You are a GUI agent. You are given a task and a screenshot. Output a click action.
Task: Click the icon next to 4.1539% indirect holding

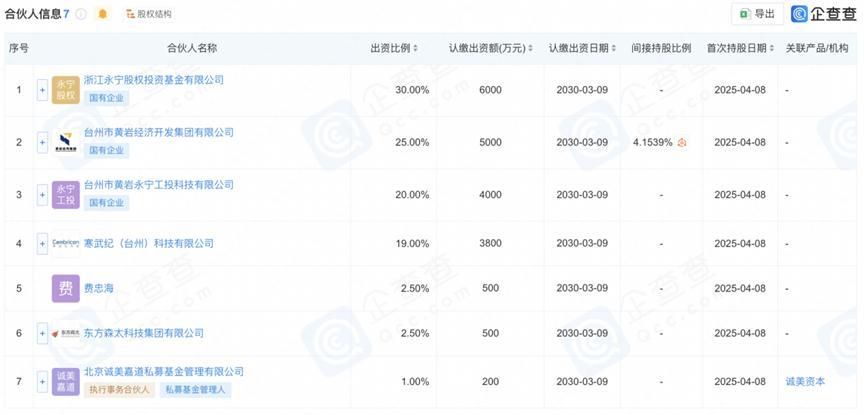click(x=682, y=143)
